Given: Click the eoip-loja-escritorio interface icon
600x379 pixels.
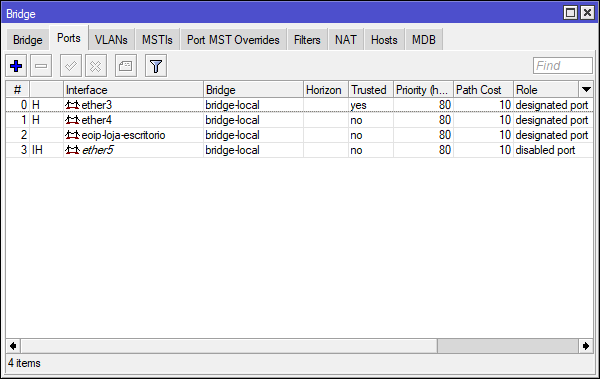Looking at the screenshot, I should (x=72, y=135).
